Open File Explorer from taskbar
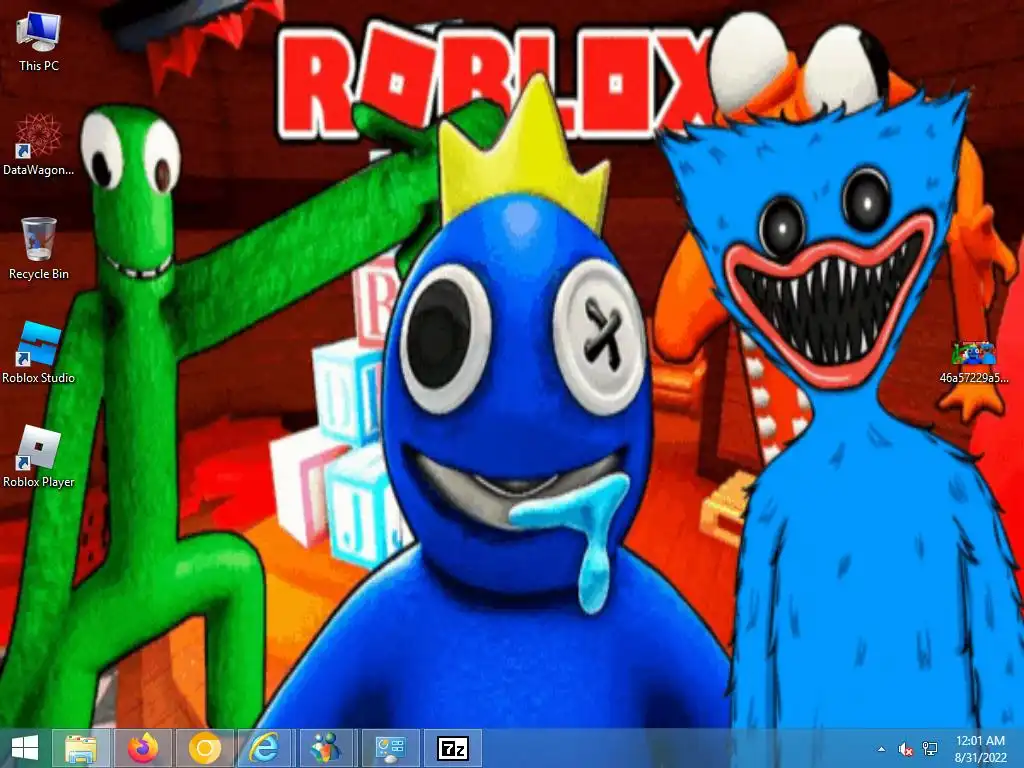This screenshot has height=768, width=1024. point(81,748)
